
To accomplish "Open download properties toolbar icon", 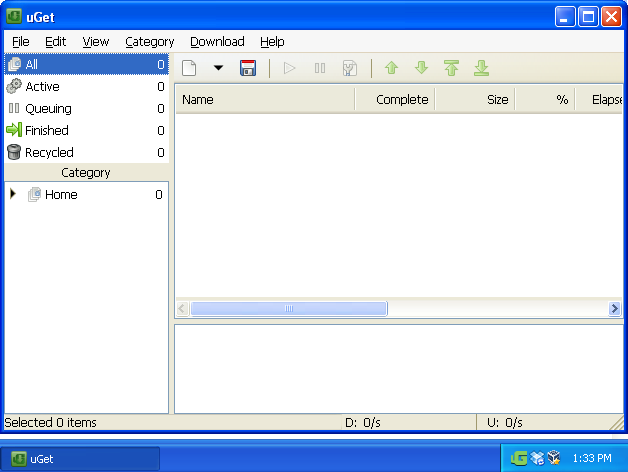I will [350, 68].
